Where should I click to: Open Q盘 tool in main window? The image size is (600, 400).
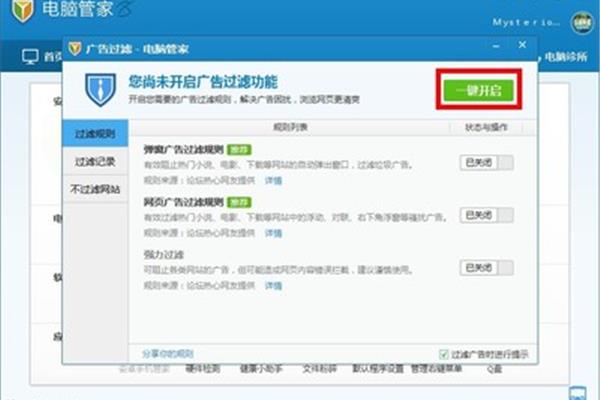pyautogui.click(x=494, y=369)
